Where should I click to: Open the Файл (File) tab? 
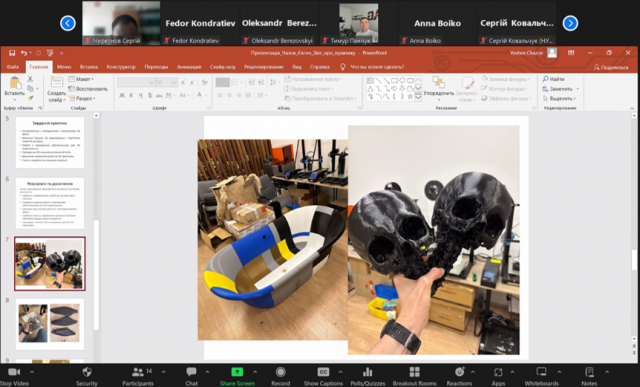click(x=13, y=67)
